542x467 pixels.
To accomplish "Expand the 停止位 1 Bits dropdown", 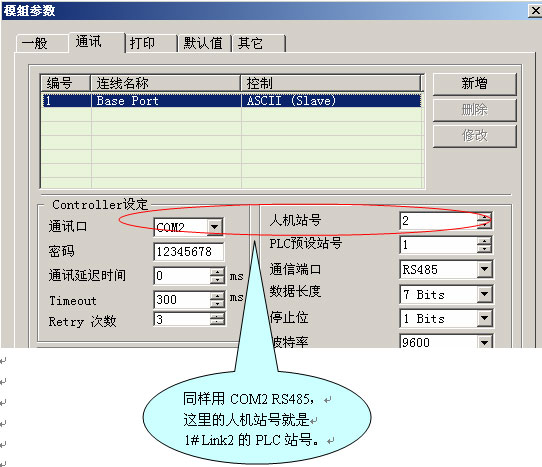I will tap(484, 318).
